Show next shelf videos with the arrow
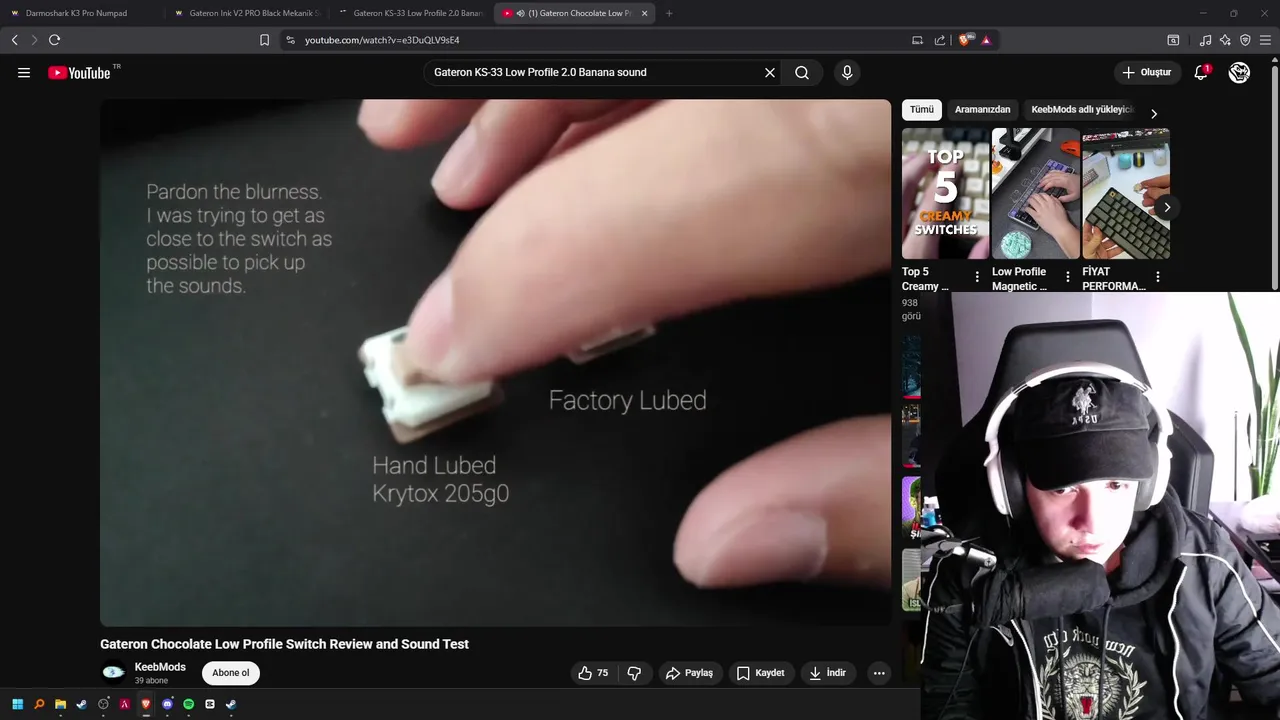The image size is (1280, 720). (1166, 207)
